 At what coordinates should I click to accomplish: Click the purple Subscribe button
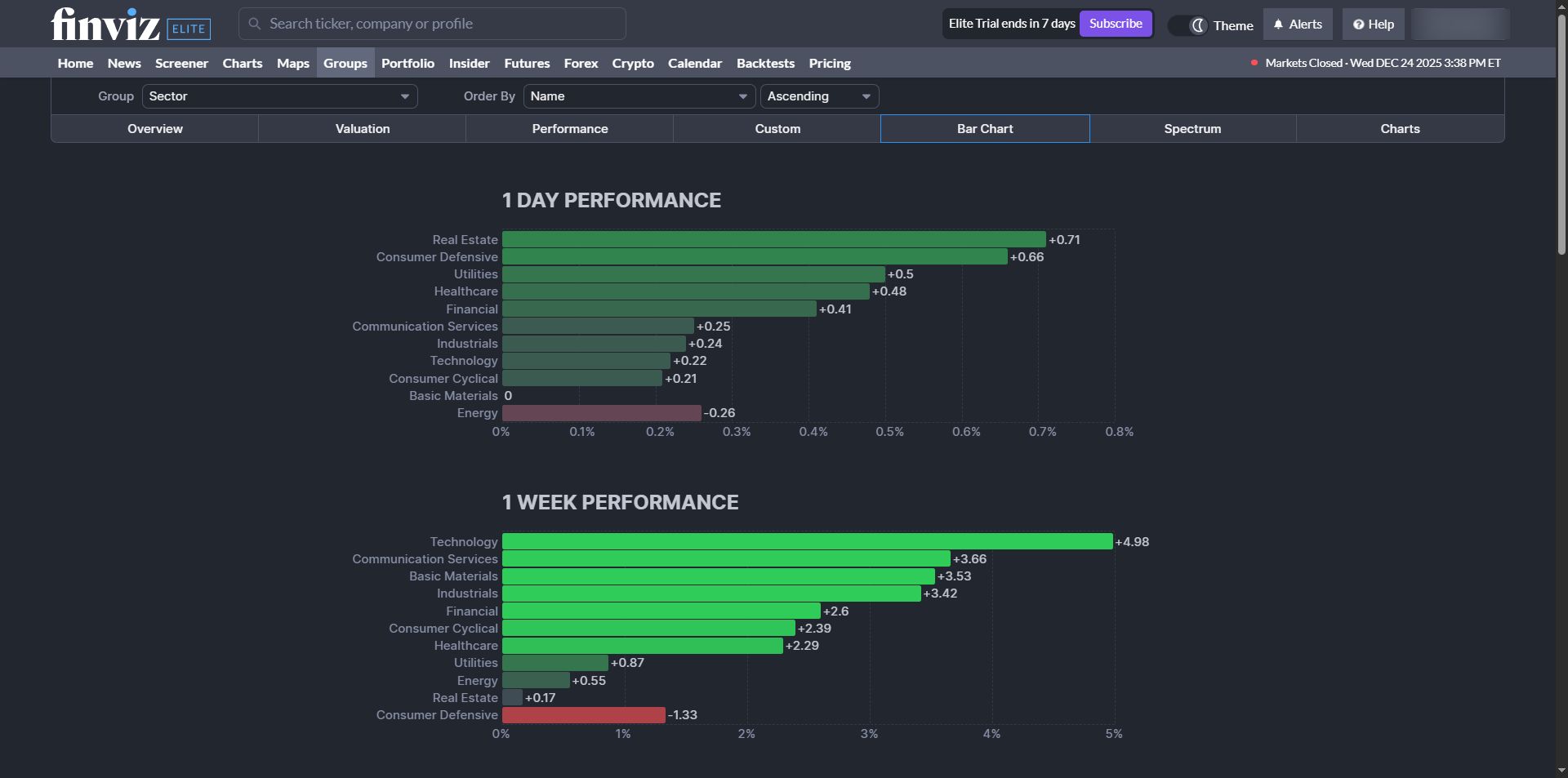pyautogui.click(x=1116, y=24)
